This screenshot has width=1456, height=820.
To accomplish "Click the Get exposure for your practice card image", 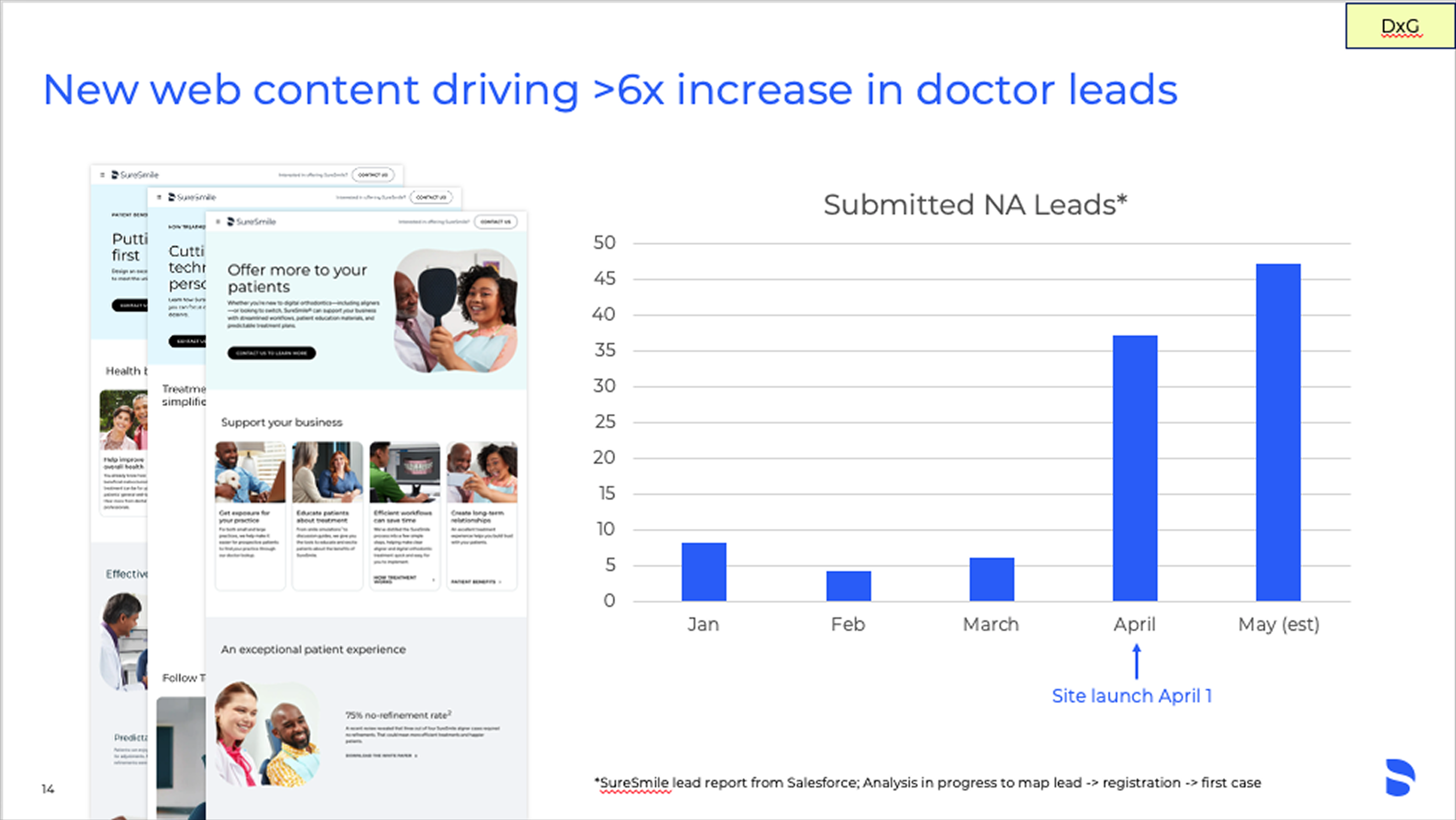I will 250,472.
